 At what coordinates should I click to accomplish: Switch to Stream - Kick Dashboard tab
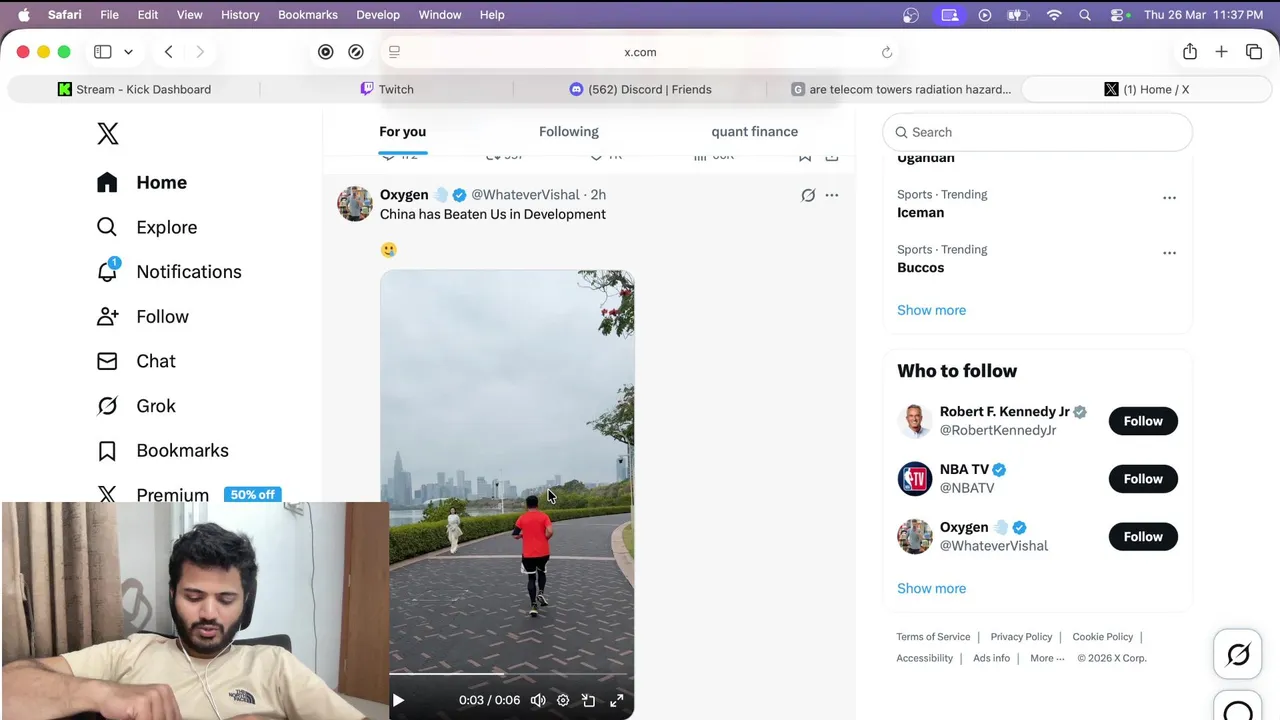tap(134, 89)
